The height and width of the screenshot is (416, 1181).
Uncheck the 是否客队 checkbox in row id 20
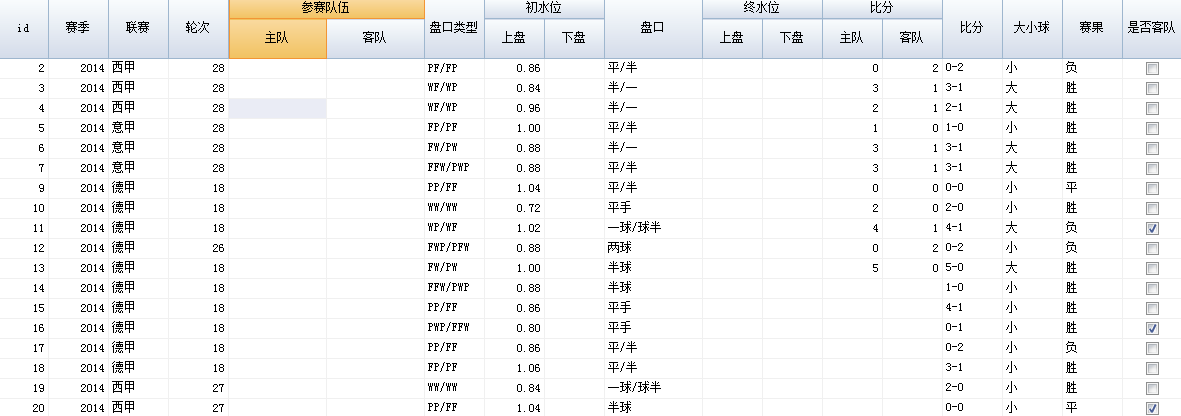(x=1152, y=408)
